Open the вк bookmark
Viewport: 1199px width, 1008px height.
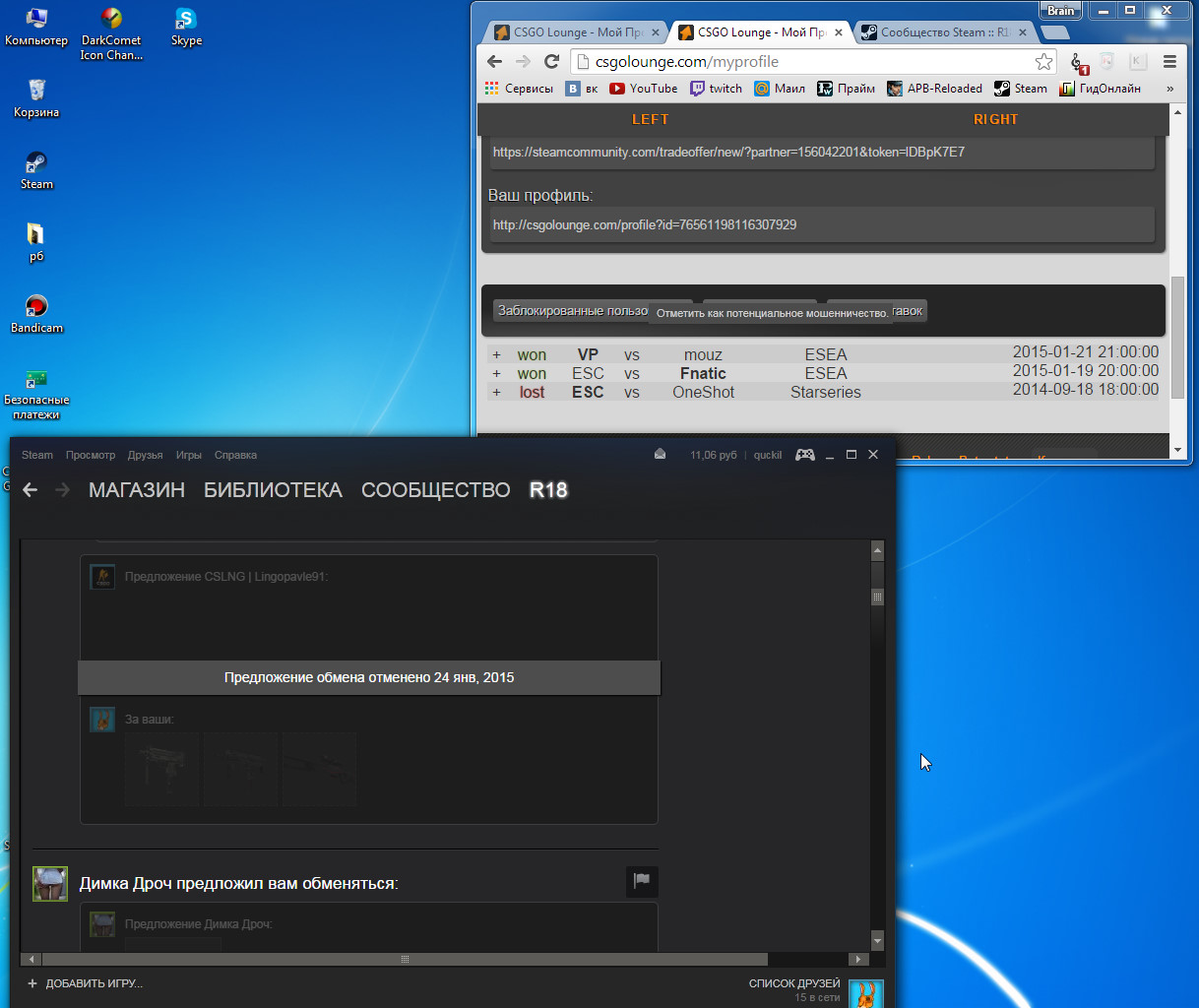pos(582,89)
